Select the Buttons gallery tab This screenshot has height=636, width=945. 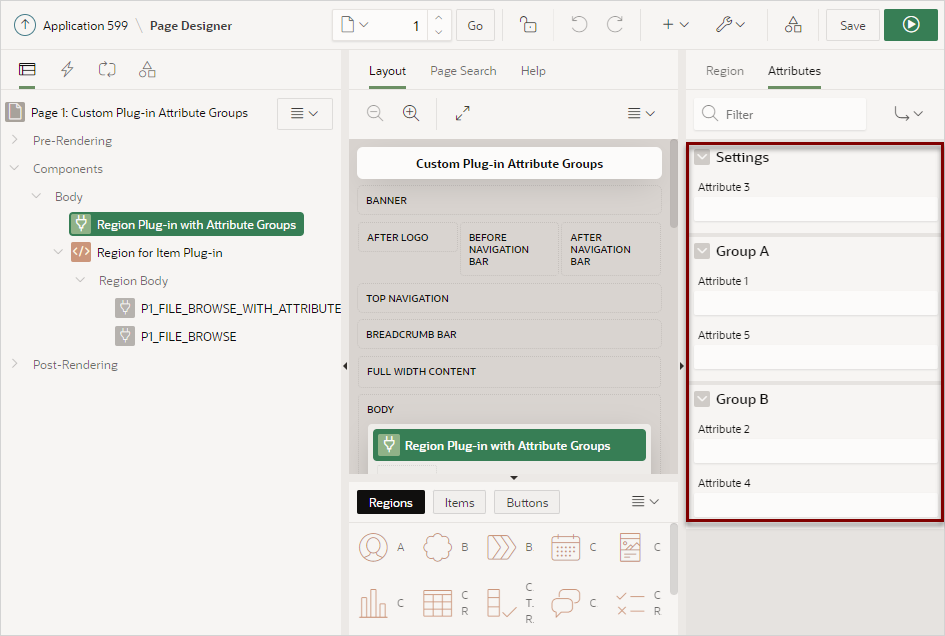[x=527, y=502]
